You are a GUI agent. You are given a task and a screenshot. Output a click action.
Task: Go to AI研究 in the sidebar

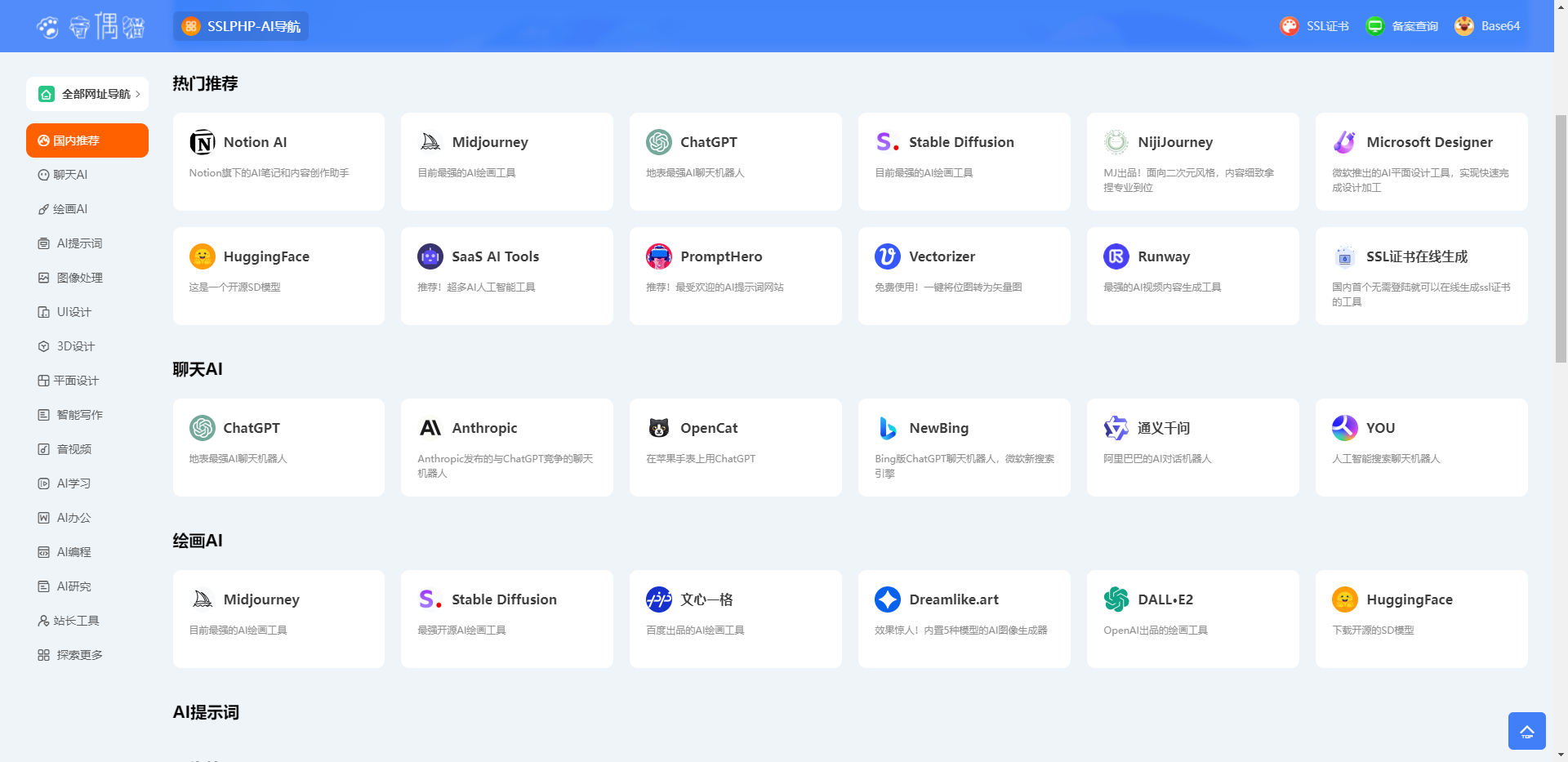87,586
